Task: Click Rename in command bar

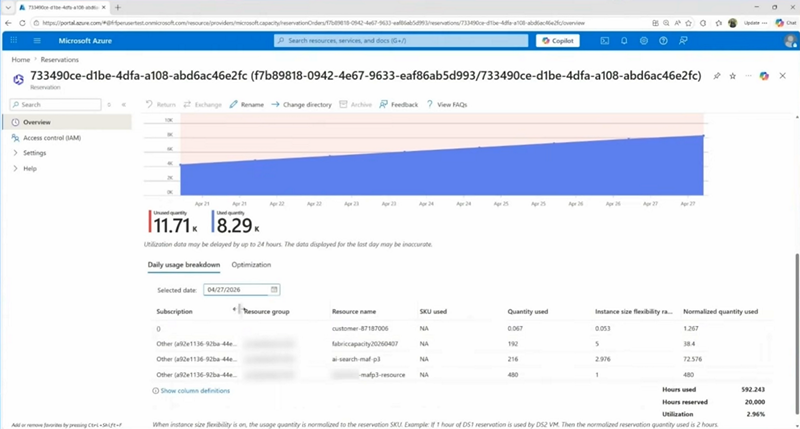Action: click(246, 105)
